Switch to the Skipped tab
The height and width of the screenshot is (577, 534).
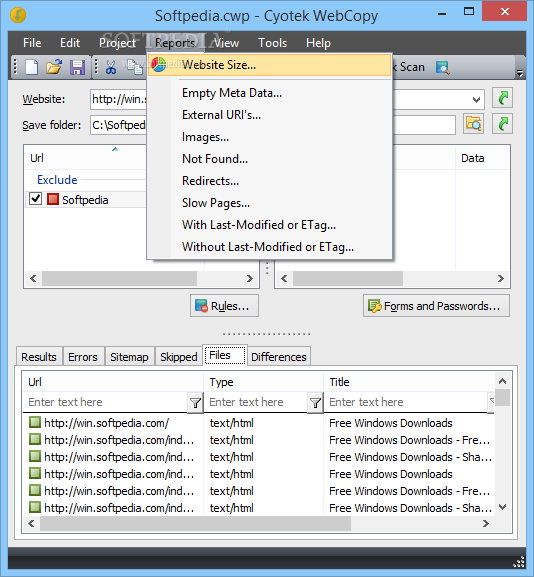tap(179, 357)
